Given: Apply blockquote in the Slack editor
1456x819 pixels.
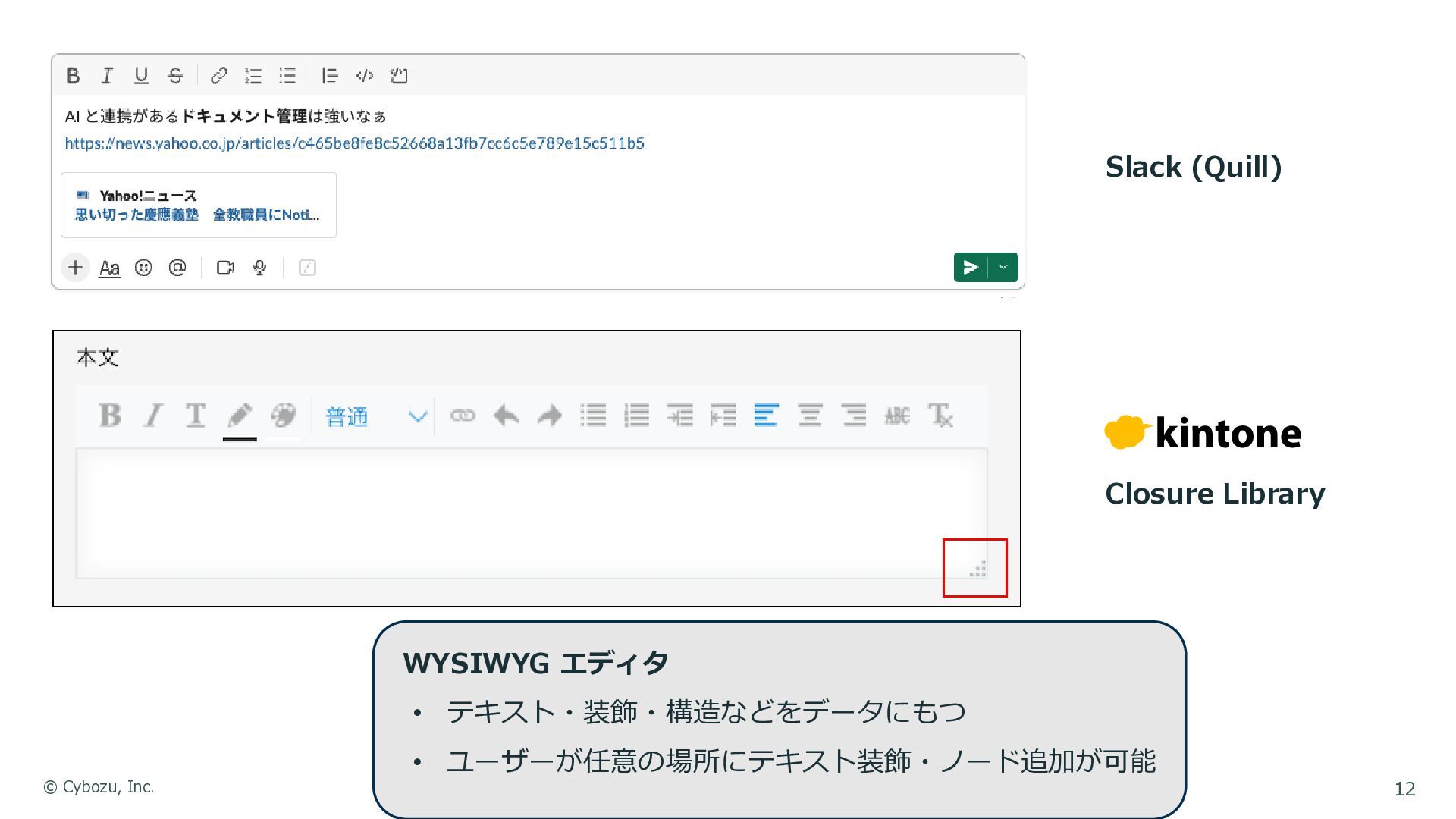Looking at the screenshot, I should (x=330, y=75).
